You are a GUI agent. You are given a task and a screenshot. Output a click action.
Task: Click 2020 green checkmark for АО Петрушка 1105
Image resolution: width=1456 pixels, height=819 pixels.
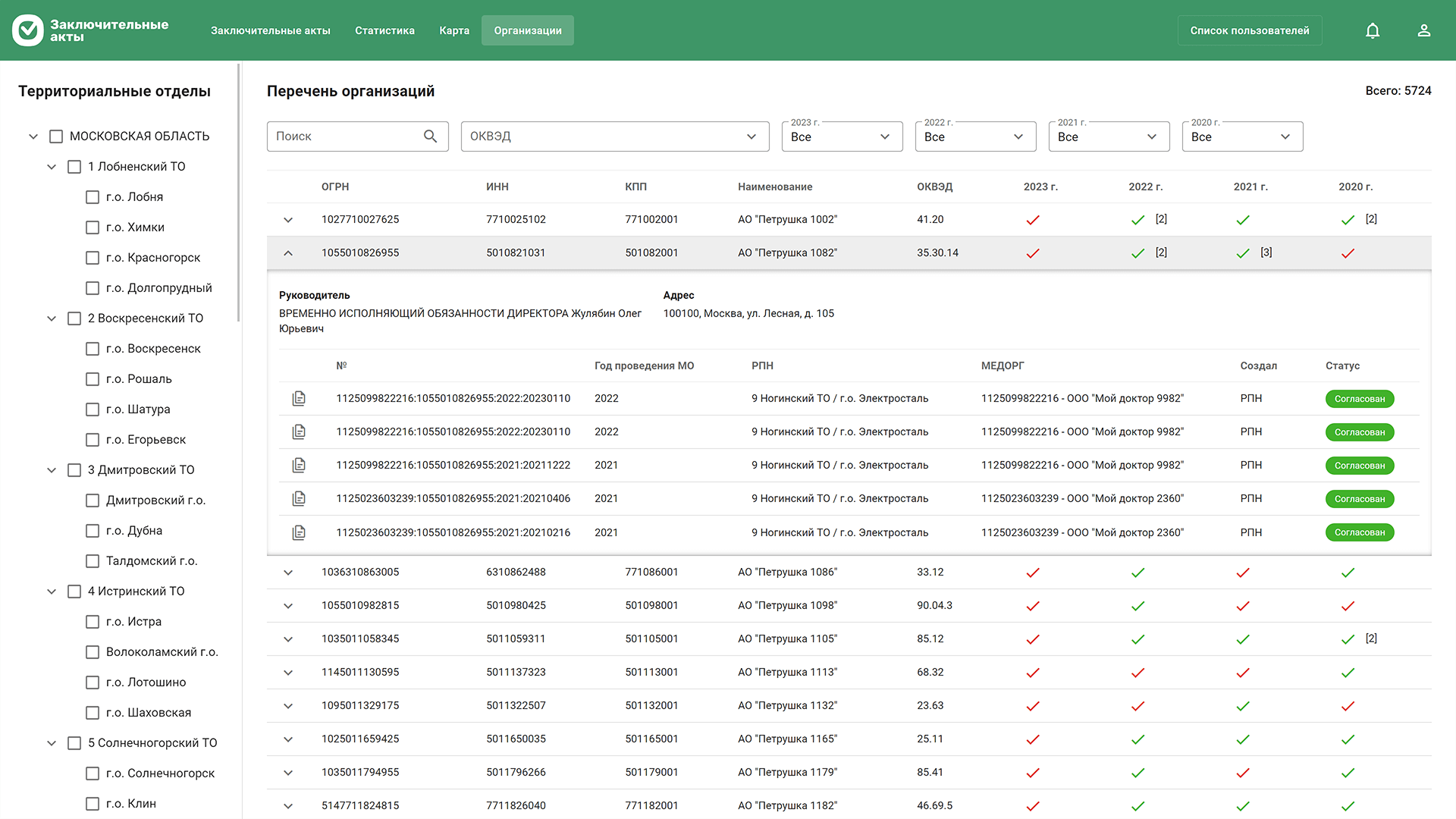coord(1348,639)
